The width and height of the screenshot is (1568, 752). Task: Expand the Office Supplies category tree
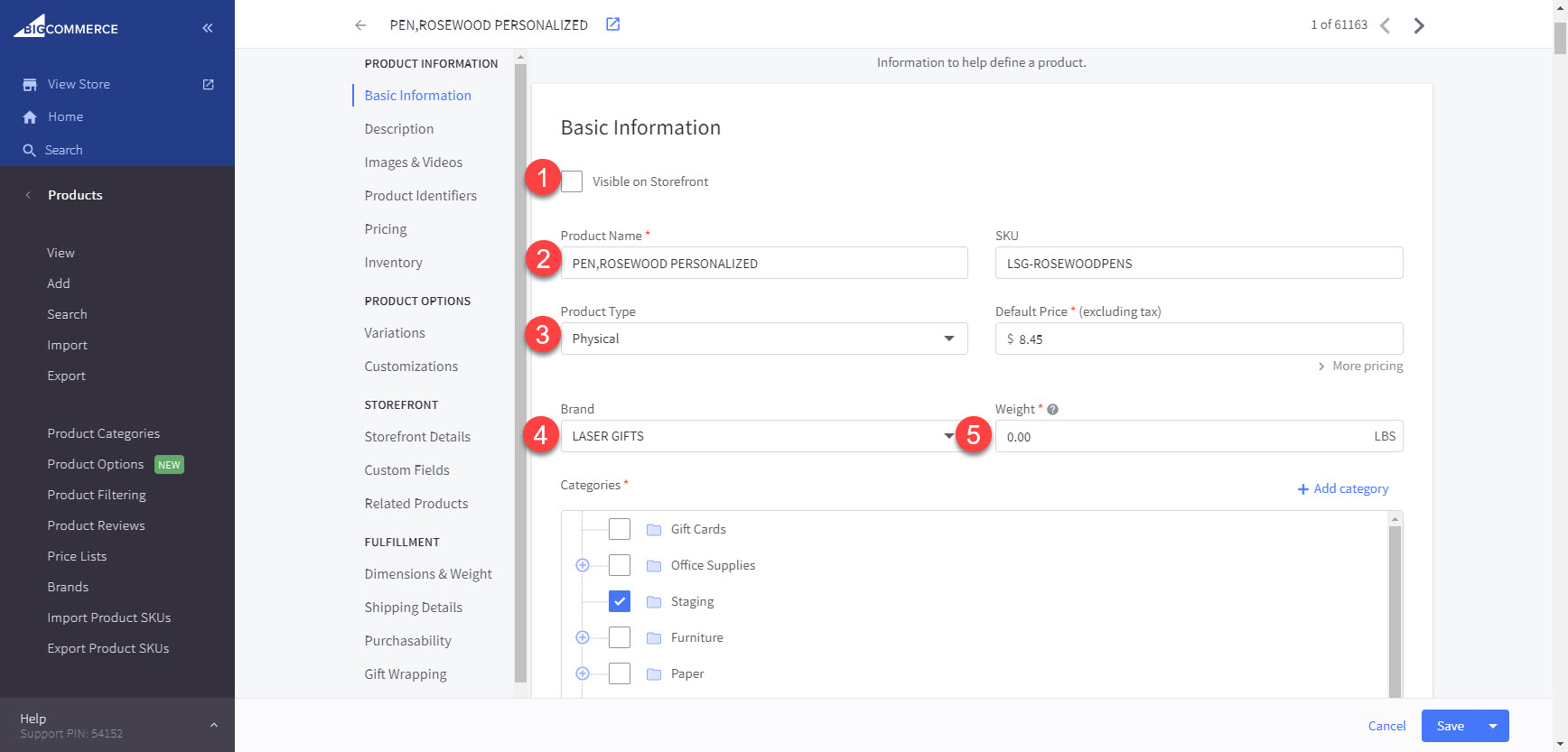pyautogui.click(x=583, y=565)
